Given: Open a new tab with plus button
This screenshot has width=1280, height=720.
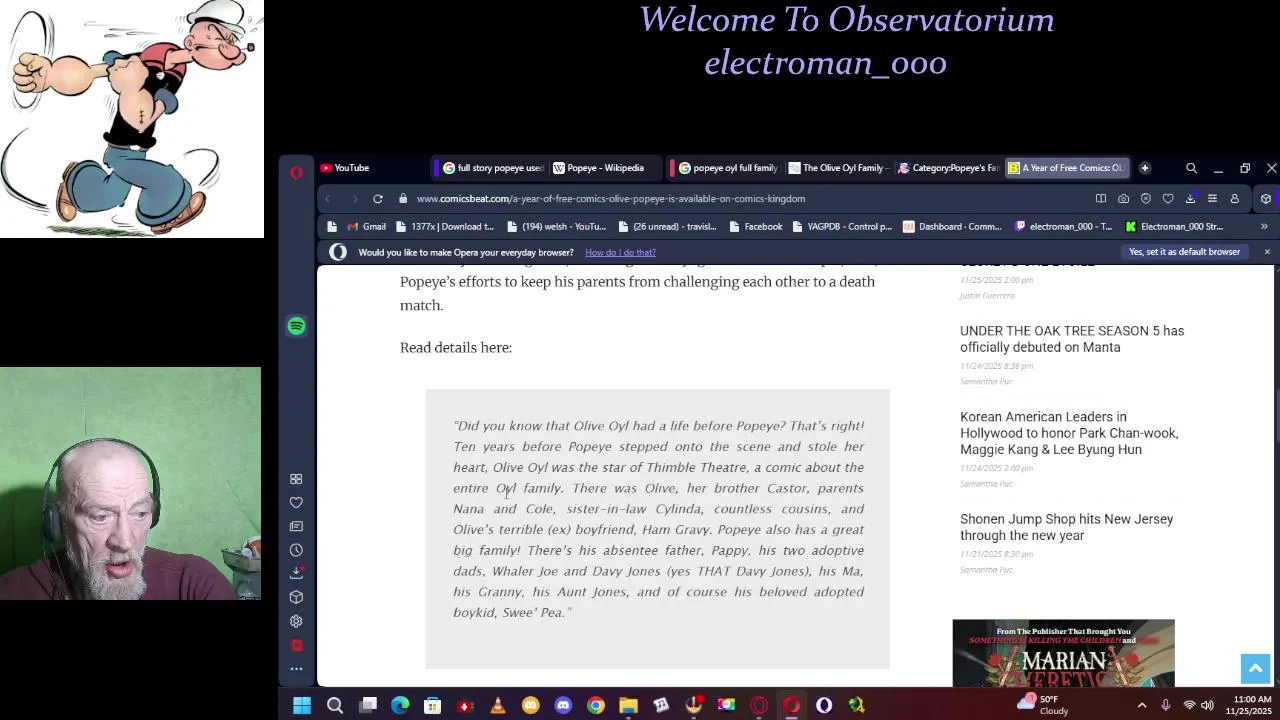Looking at the screenshot, I should coord(1145,168).
